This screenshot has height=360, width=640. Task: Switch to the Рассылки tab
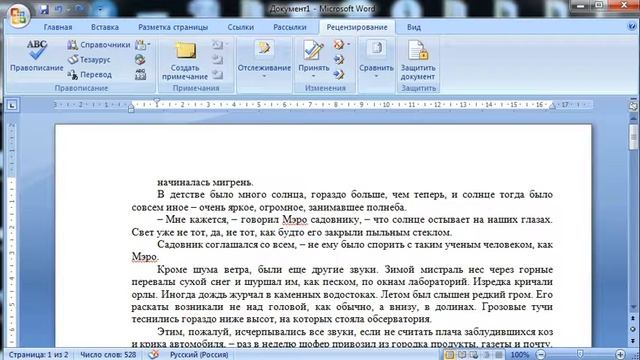click(x=290, y=27)
